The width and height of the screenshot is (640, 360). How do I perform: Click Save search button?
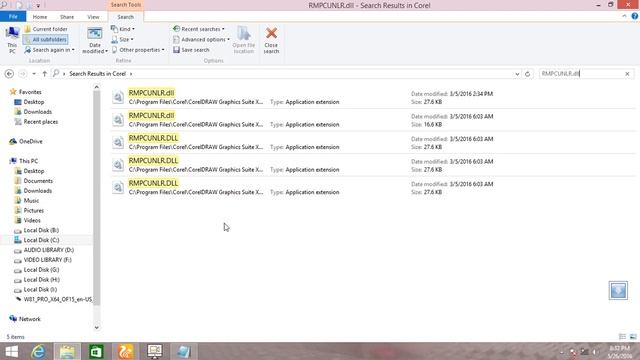(x=191, y=50)
